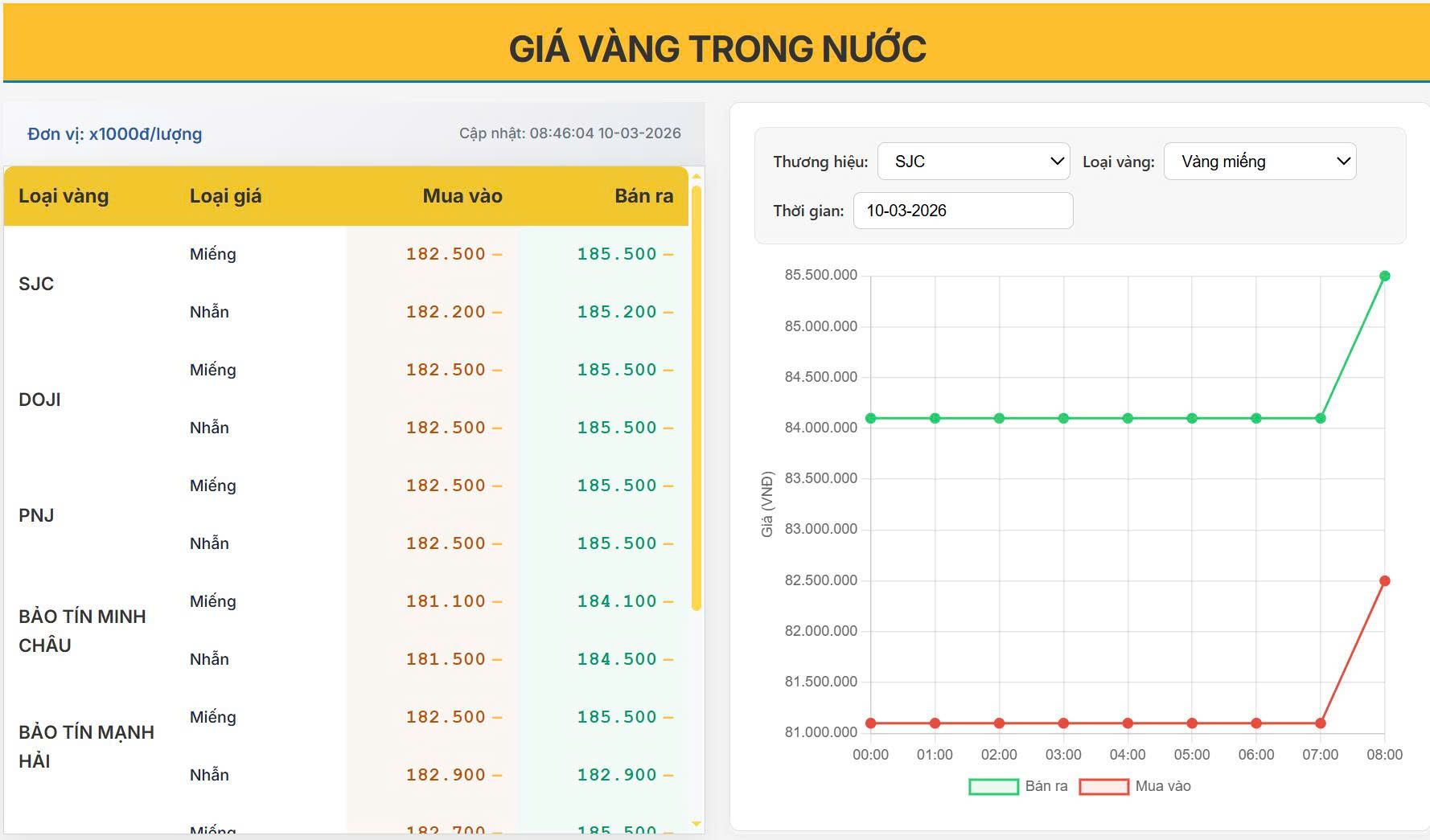Image resolution: width=1430 pixels, height=840 pixels.
Task: Select the SJC brand row label
Action: click(36, 284)
